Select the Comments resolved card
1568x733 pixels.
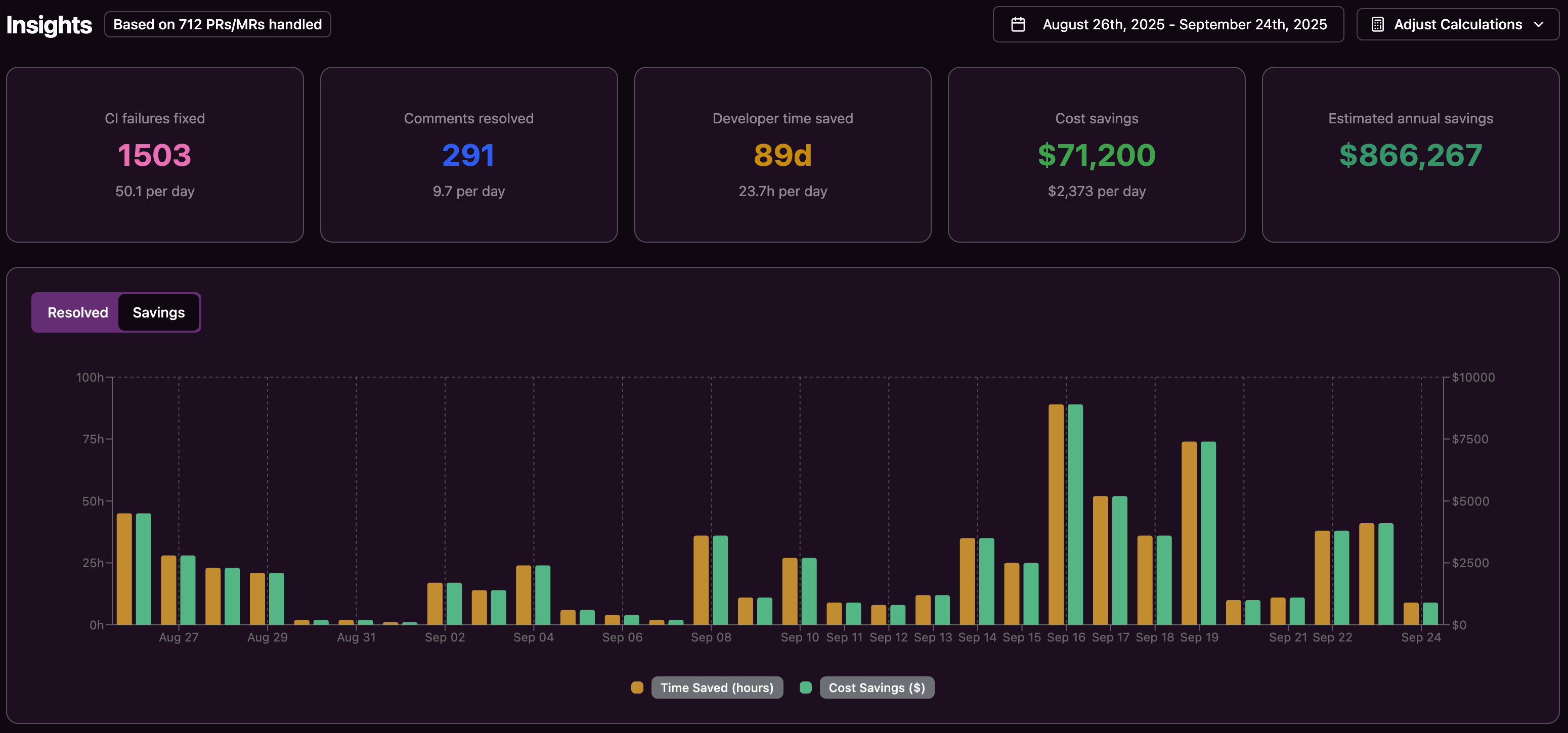coord(469,155)
